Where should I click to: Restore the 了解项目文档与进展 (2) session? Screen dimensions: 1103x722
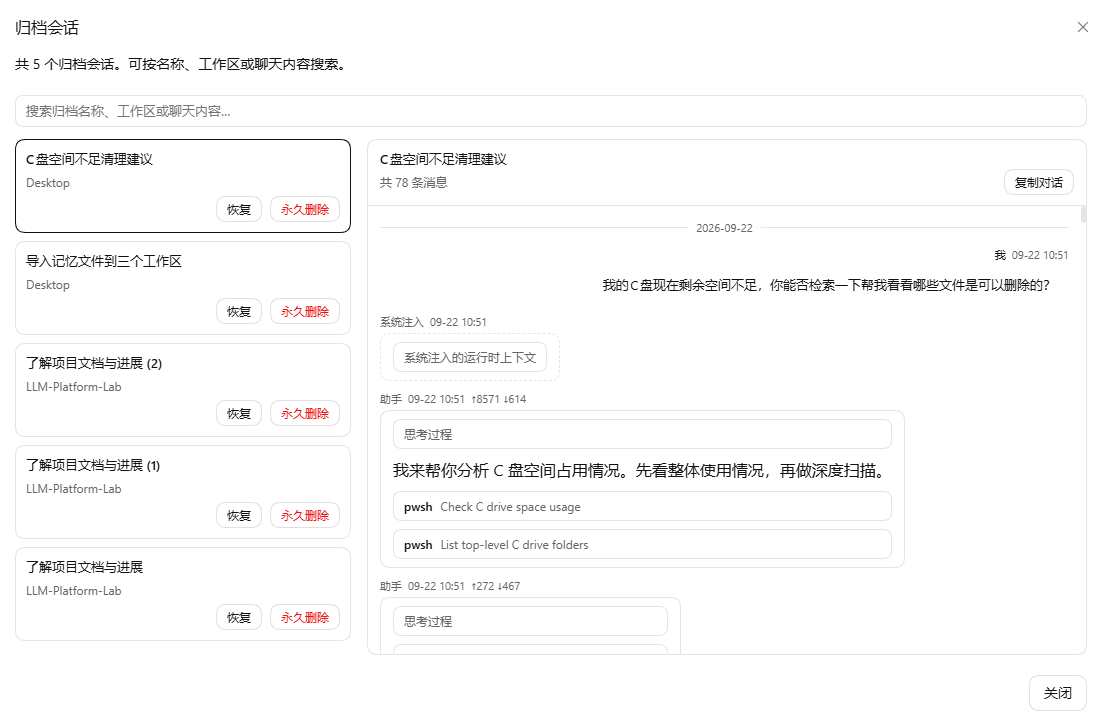pyautogui.click(x=239, y=414)
